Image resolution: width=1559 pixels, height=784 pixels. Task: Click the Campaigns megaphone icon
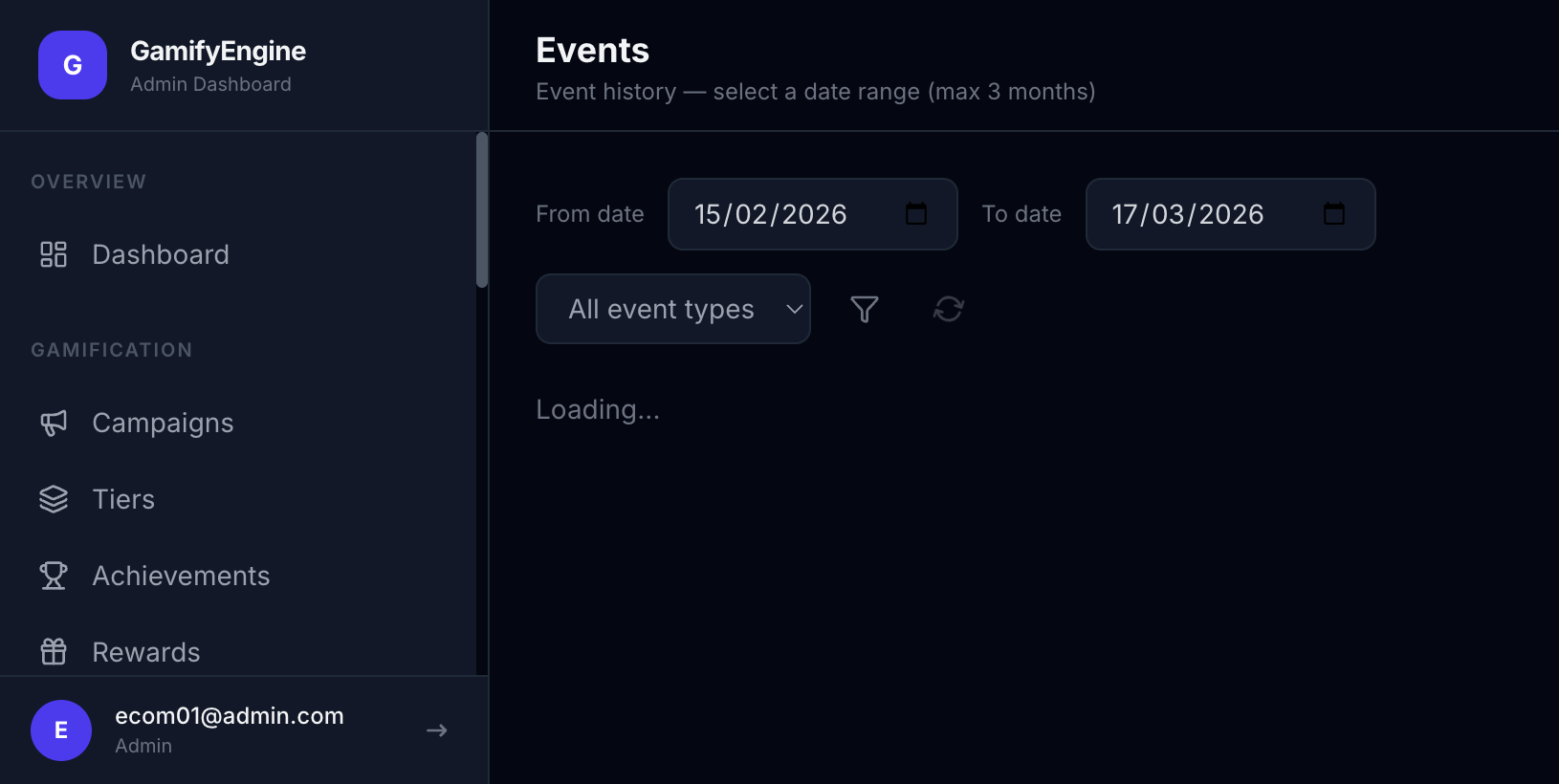(x=53, y=423)
